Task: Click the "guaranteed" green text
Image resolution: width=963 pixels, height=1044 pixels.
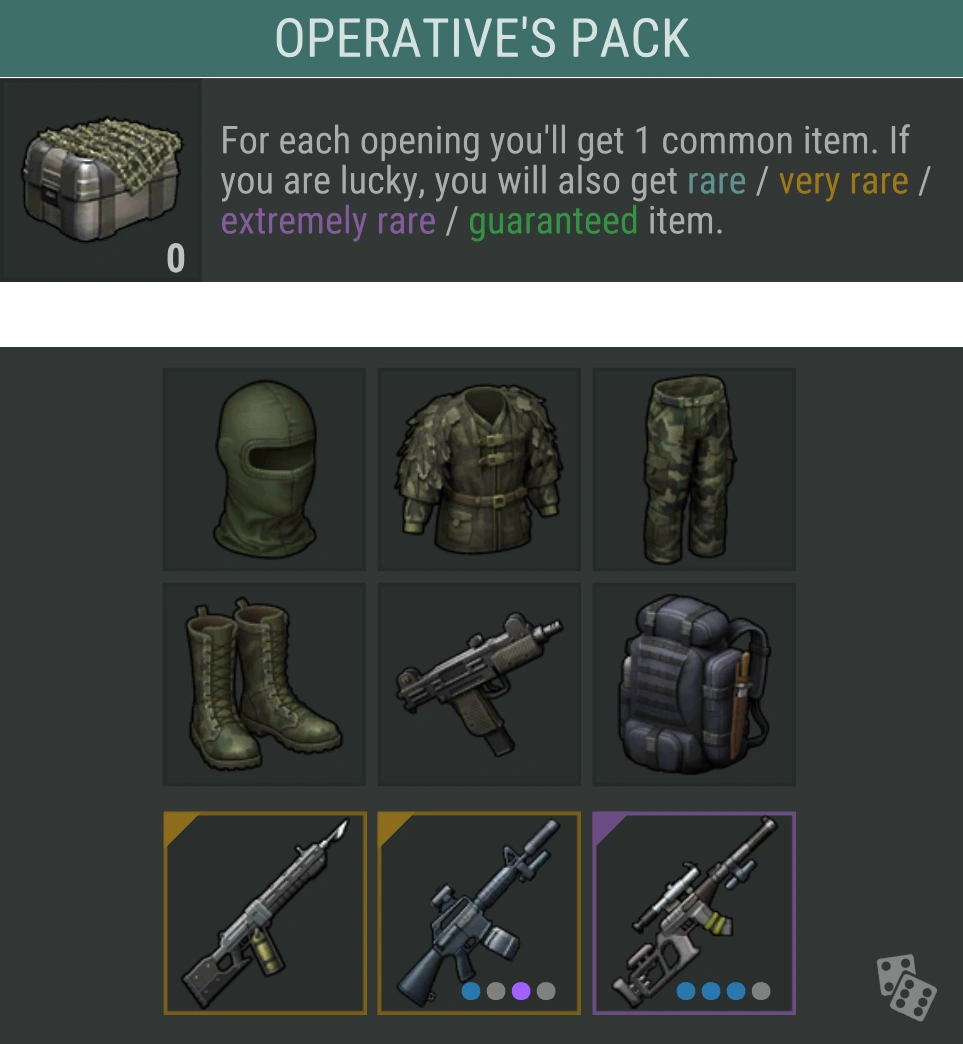Action: pyautogui.click(x=553, y=221)
